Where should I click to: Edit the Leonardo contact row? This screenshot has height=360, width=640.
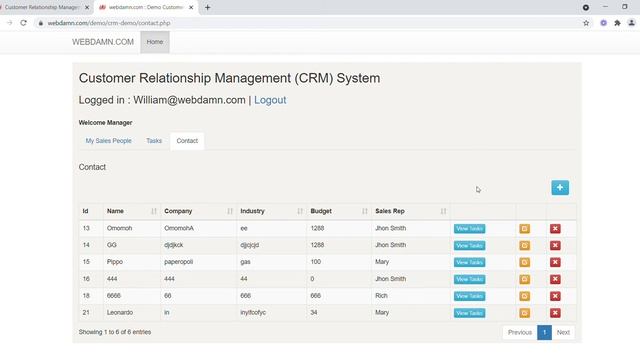524,313
